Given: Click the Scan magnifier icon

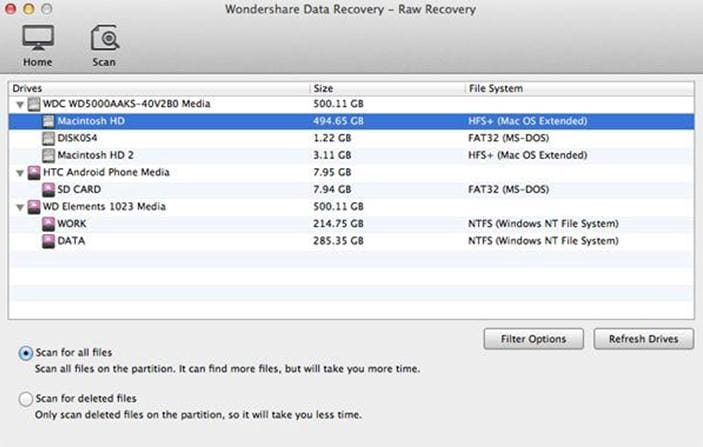Looking at the screenshot, I should pos(104,38).
